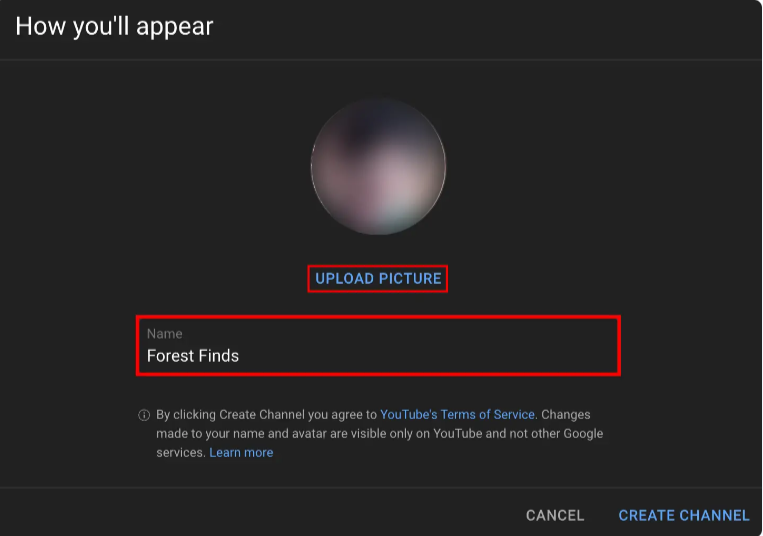The width and height of the screenshot is (763, 536).
Task: Read the Terms of Service via blue link
Action: [457, 414]
